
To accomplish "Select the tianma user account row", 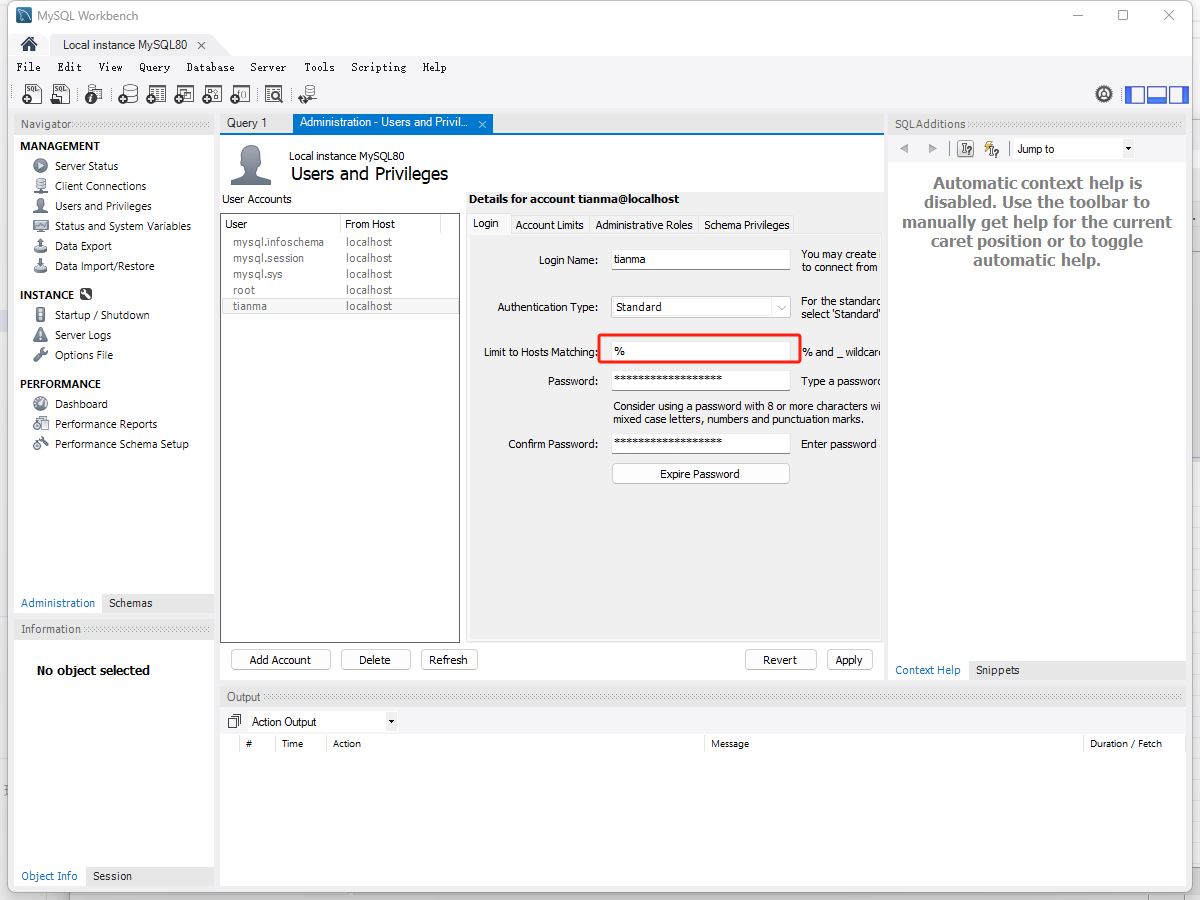I will point(340,306).
